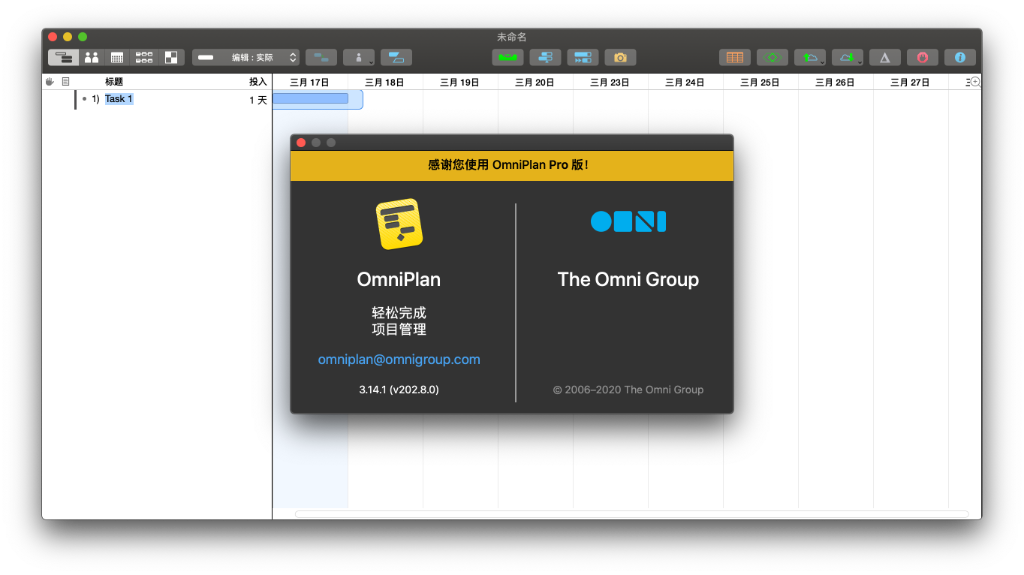Click the horizontal scrollbar under the Gantt chart
The height and width of the screenshot is (575, 1024).
click(632, 514)
